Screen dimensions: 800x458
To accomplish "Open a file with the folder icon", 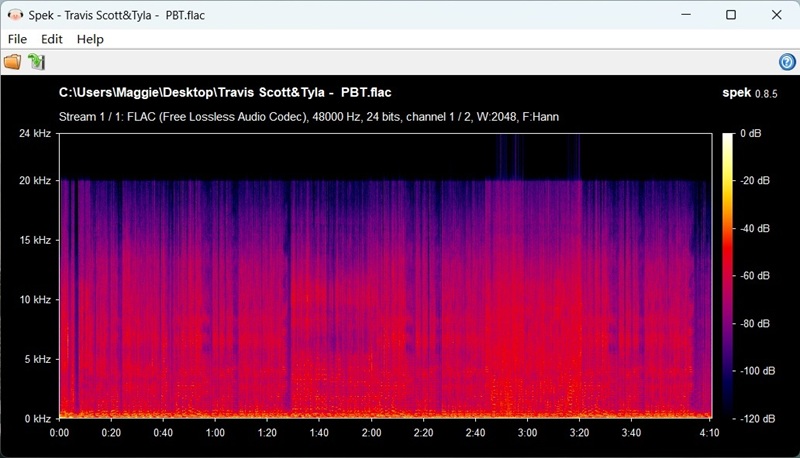I will pyautogui.click(x=13, y=62).
